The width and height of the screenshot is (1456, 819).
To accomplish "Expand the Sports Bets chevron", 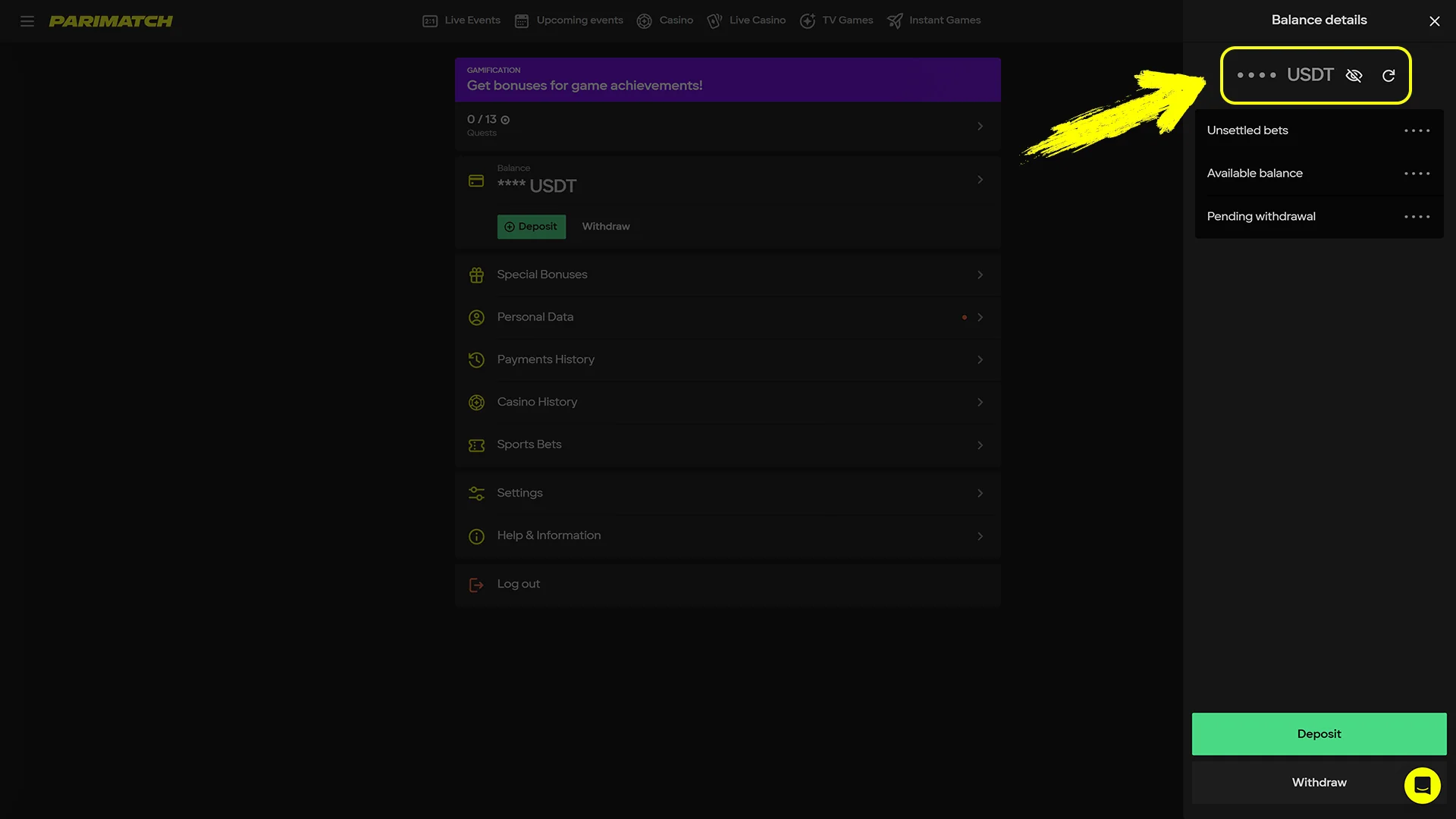I will click(980, 445).
